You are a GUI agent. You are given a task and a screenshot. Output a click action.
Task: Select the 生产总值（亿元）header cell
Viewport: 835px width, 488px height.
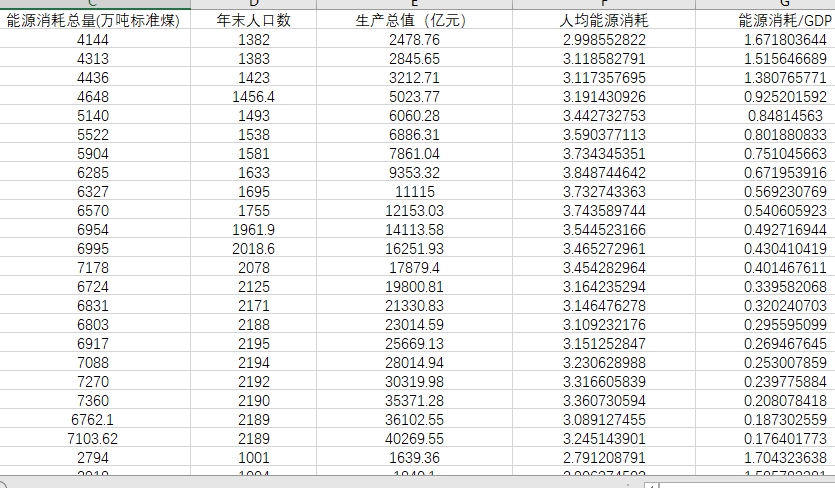(414, 20)
